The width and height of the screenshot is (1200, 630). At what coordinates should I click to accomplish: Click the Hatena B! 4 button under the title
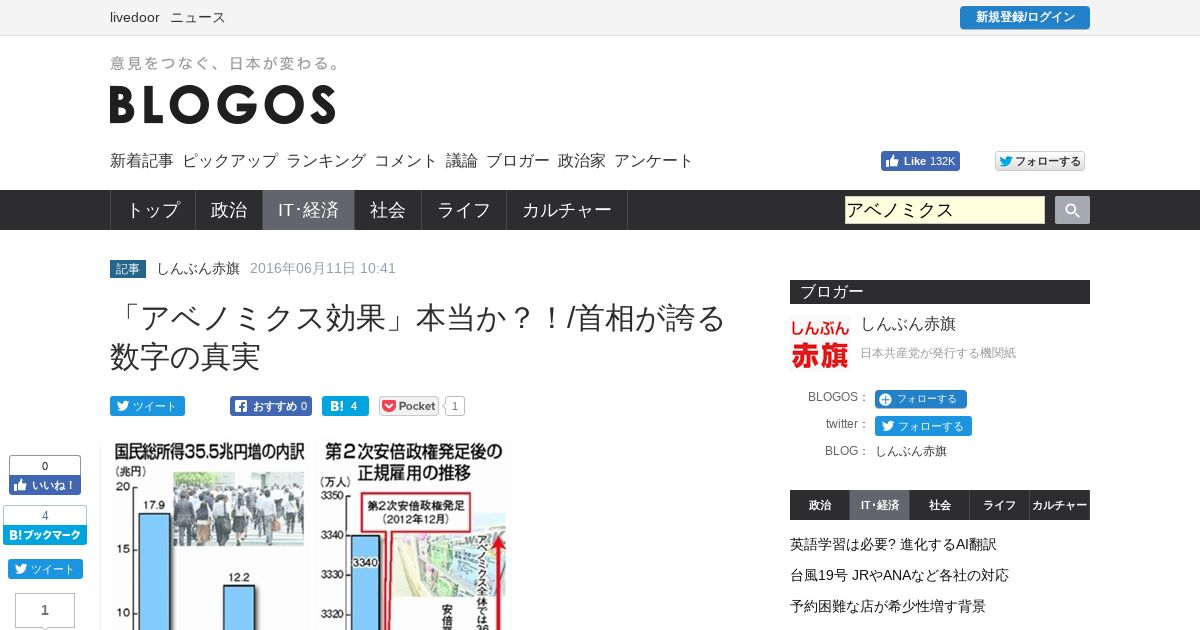click(x=345, y=406)
